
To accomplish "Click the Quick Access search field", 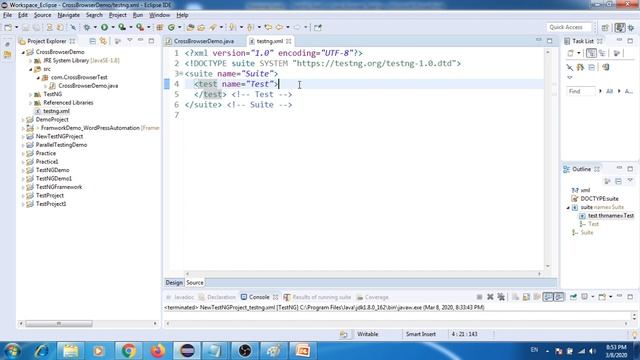I will [x=568, y=27].
